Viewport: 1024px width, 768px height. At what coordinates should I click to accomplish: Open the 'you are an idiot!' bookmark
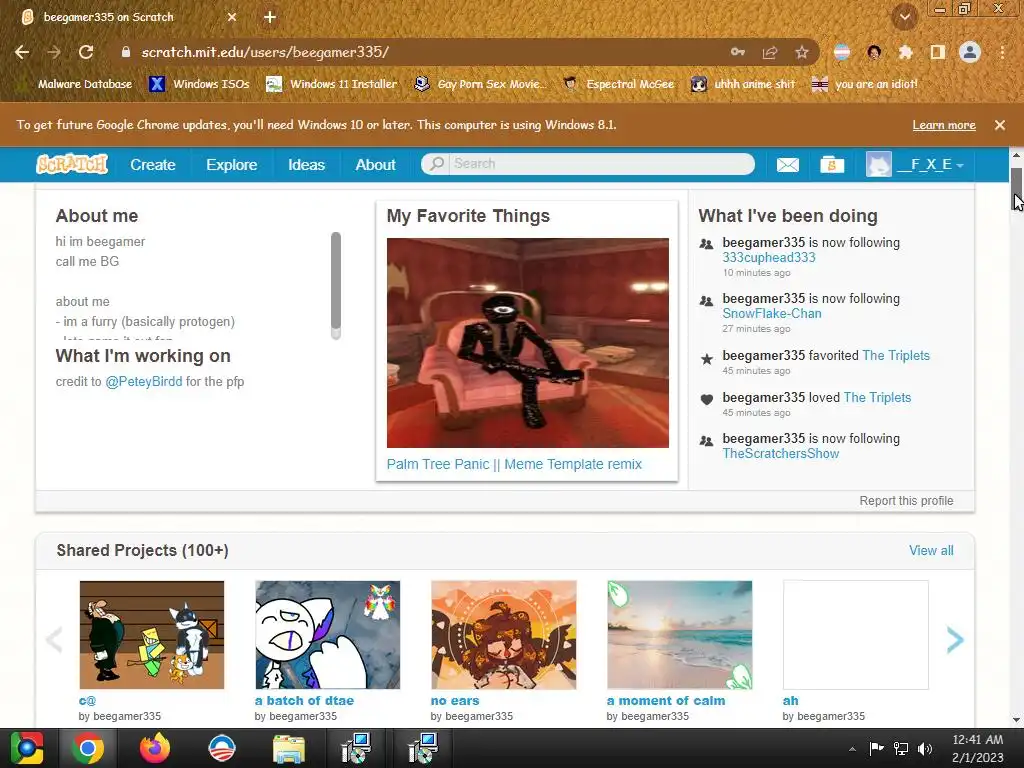pos(865,84)
